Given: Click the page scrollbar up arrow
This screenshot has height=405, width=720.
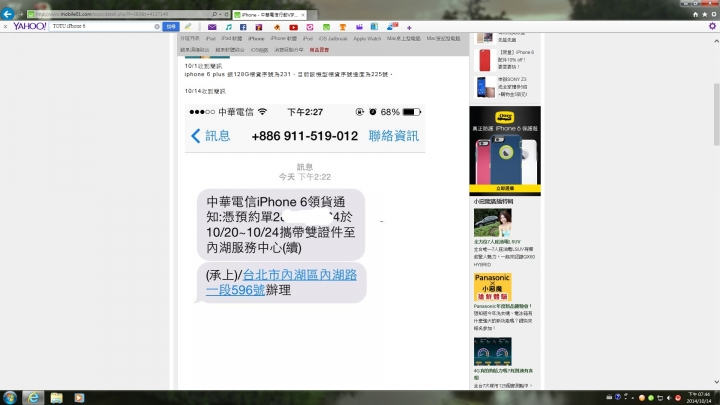Looking at the screenshot, I should (x=716, y=41).
